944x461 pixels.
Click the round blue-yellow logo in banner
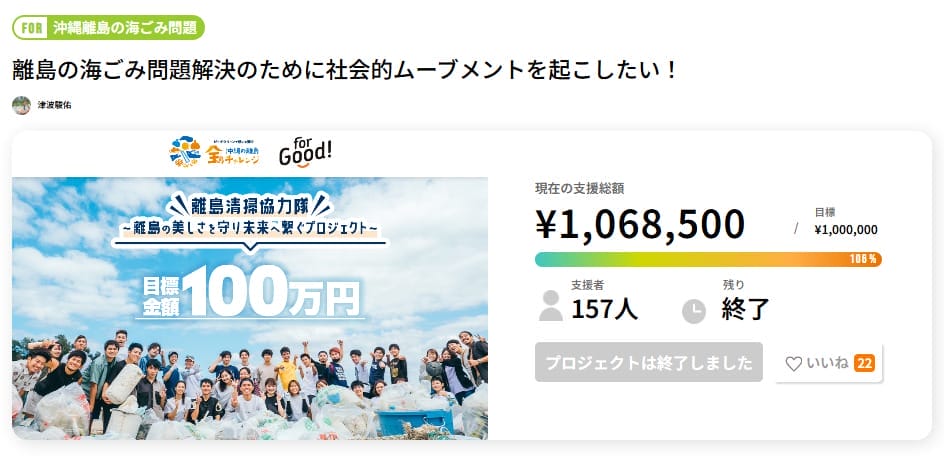pos(186,153)
